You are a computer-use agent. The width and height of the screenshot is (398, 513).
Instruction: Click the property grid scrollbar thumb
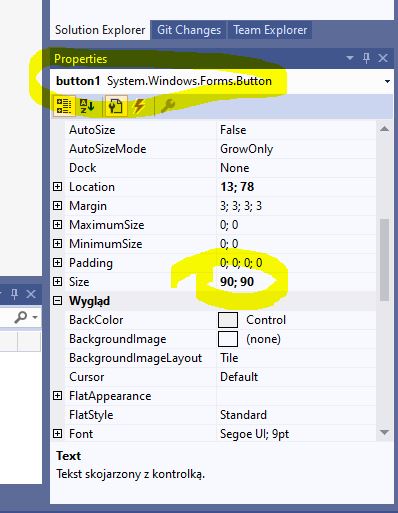point(384,260)
